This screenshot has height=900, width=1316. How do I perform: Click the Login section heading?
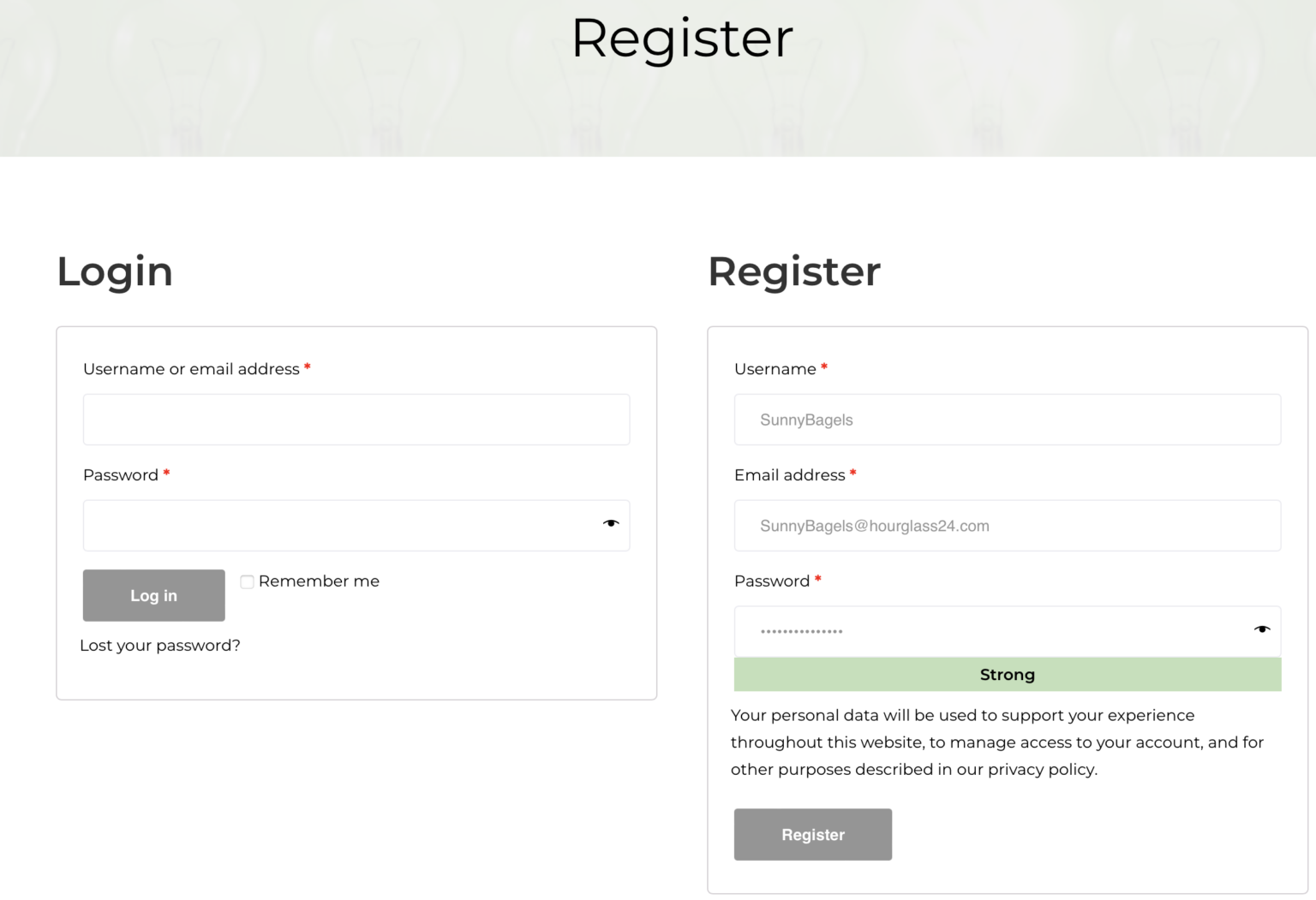(x=115, y=273)
